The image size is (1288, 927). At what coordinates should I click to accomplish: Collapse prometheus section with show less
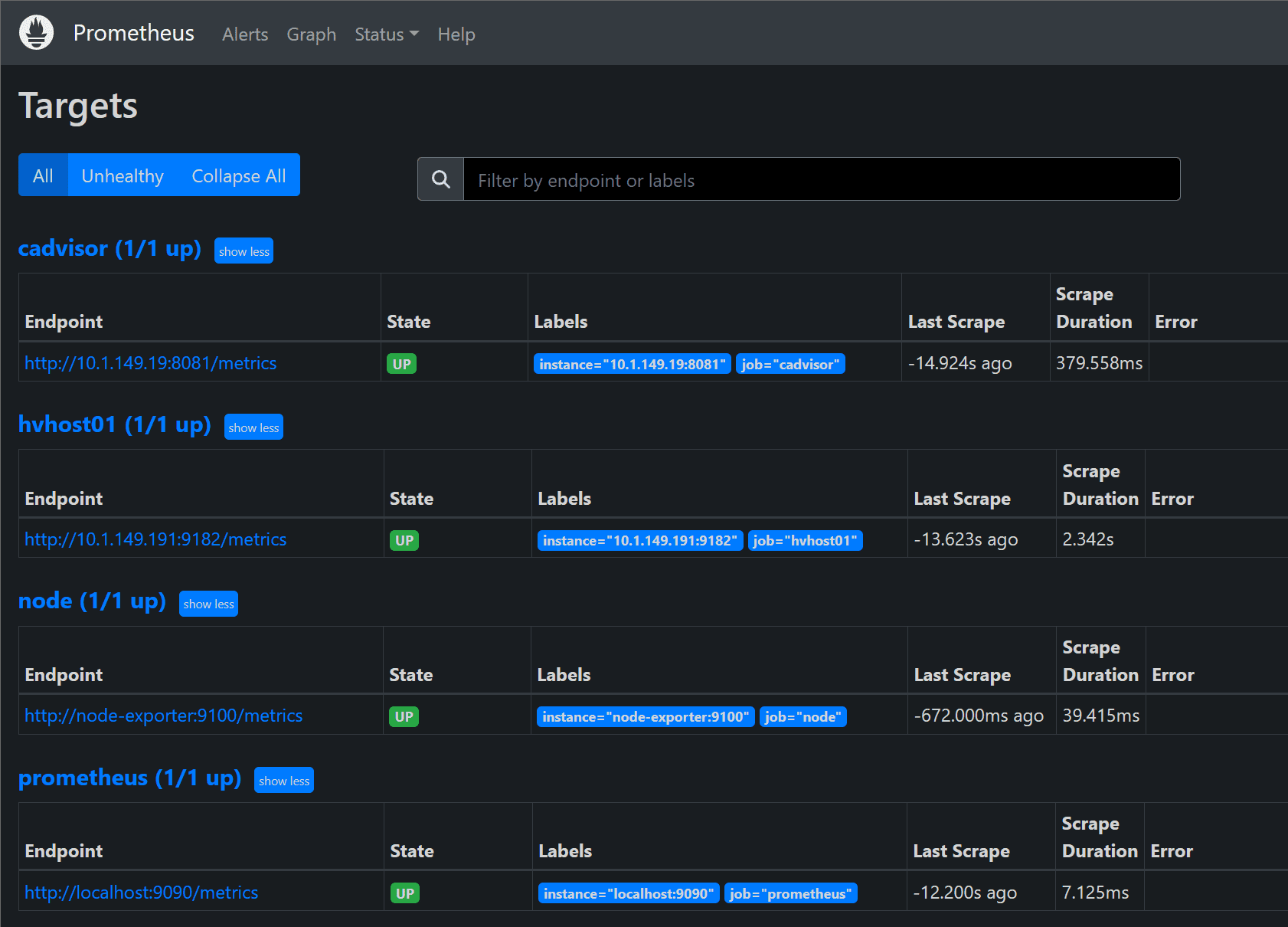(283, 781)
